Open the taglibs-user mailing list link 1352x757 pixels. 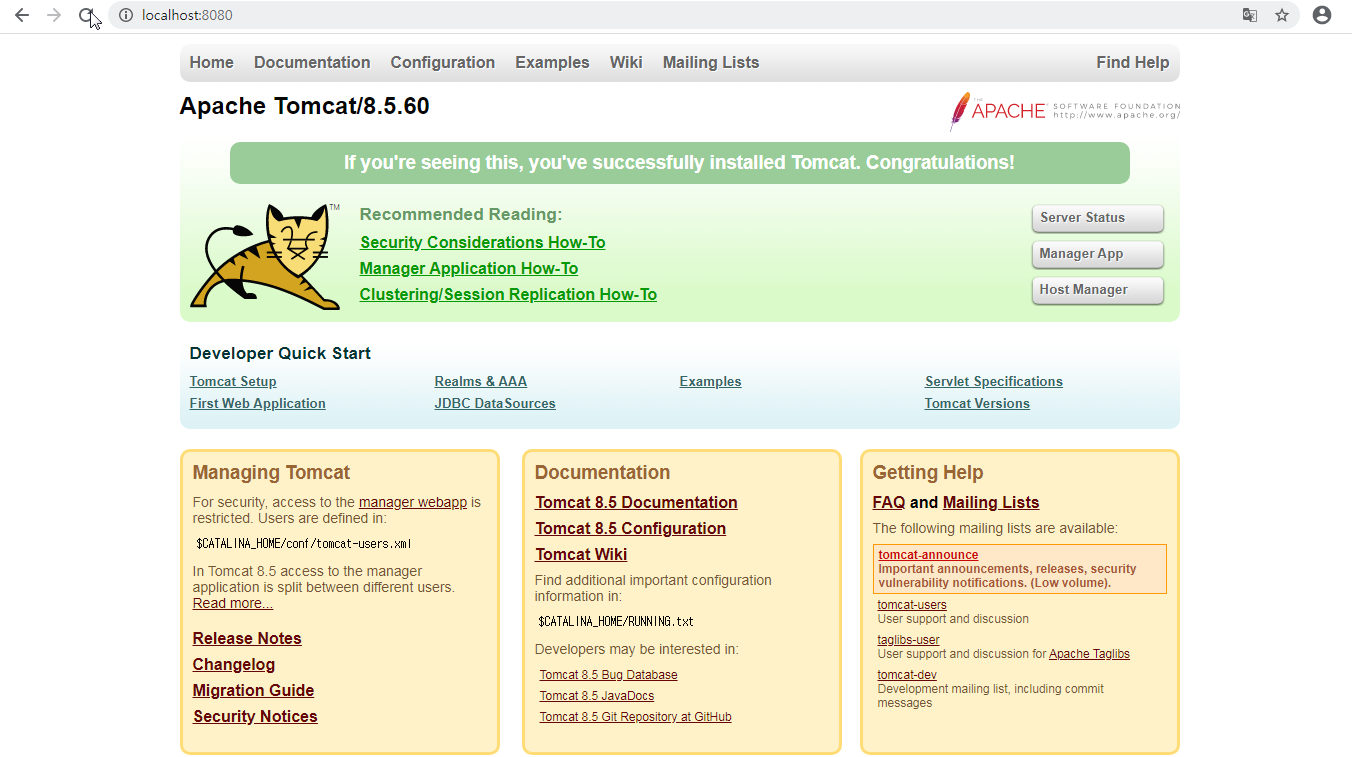pyautogui.click(x=909, y=640)
